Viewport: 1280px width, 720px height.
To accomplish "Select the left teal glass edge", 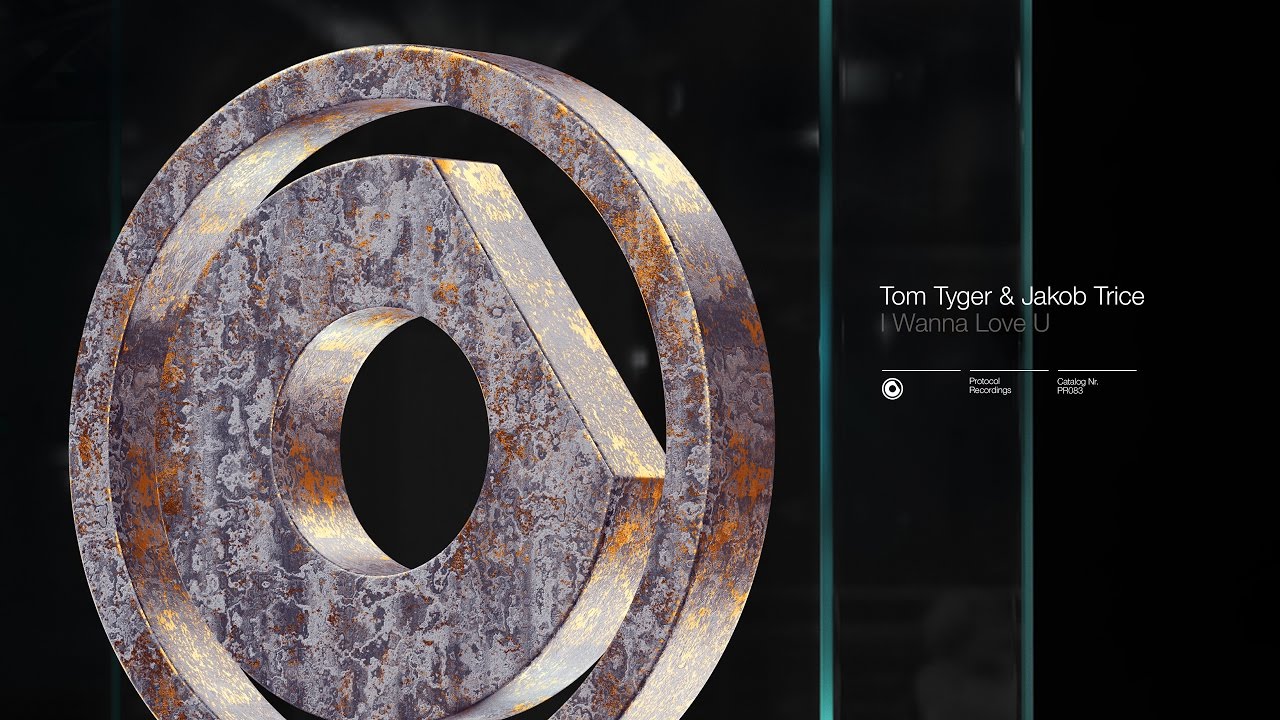I will pyautogui.click(x=826, y=360).
